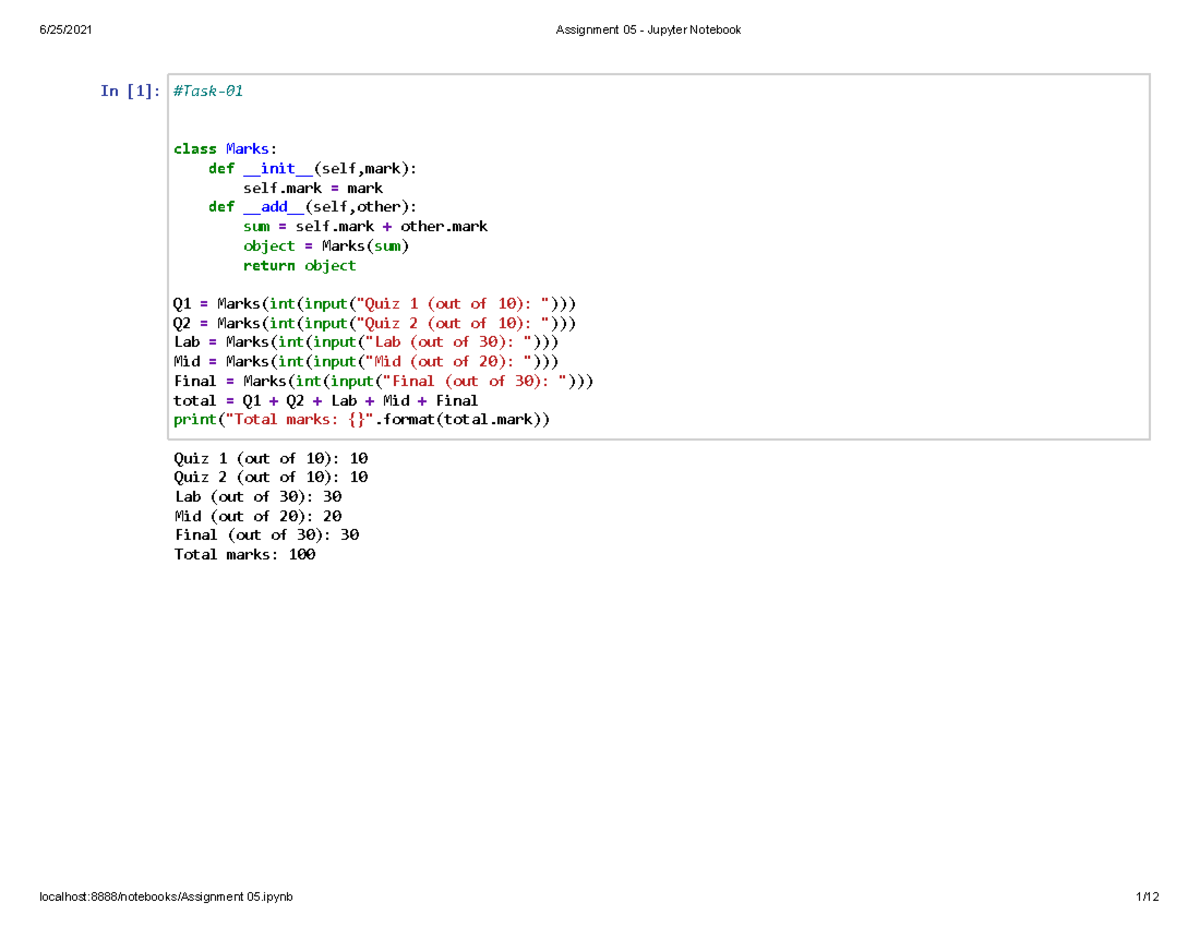Viewport: 1200px width, 927px height.
Task: Click output line "Final (out of 30): 30"
Action: [x=267, y=535]
